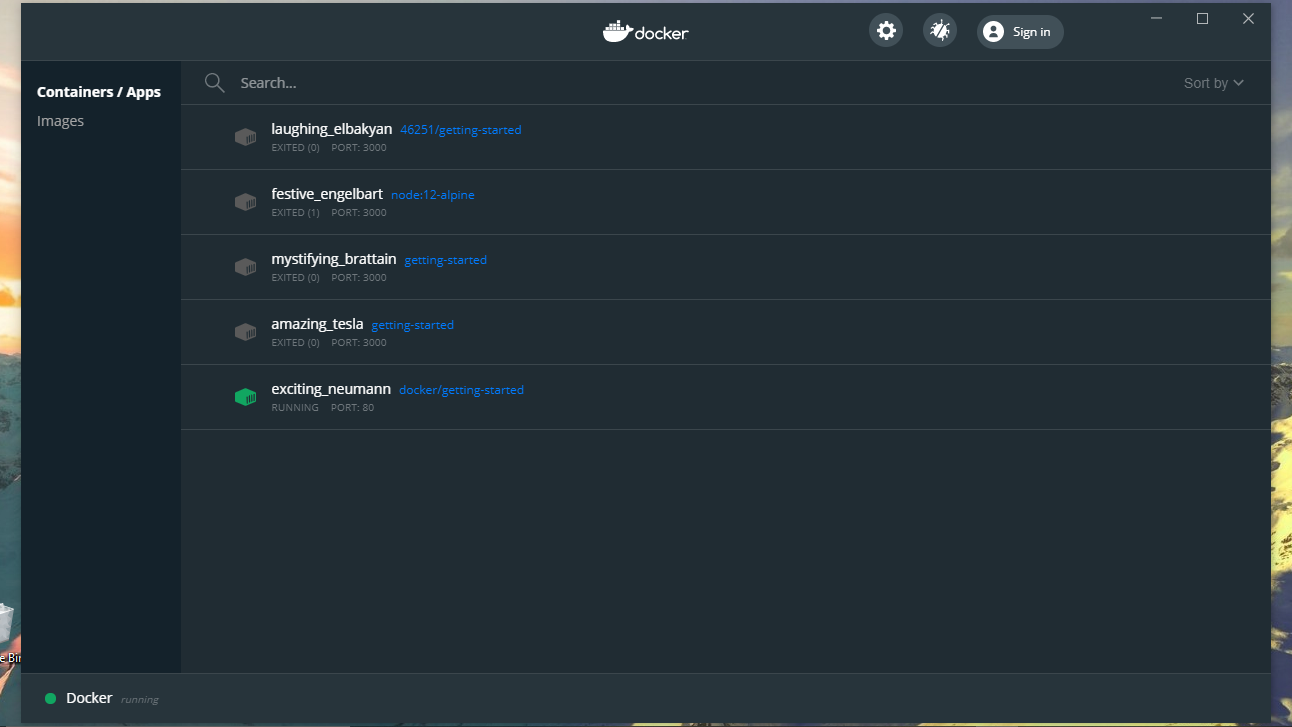Click the running status text at bottom

coord(140,700)
